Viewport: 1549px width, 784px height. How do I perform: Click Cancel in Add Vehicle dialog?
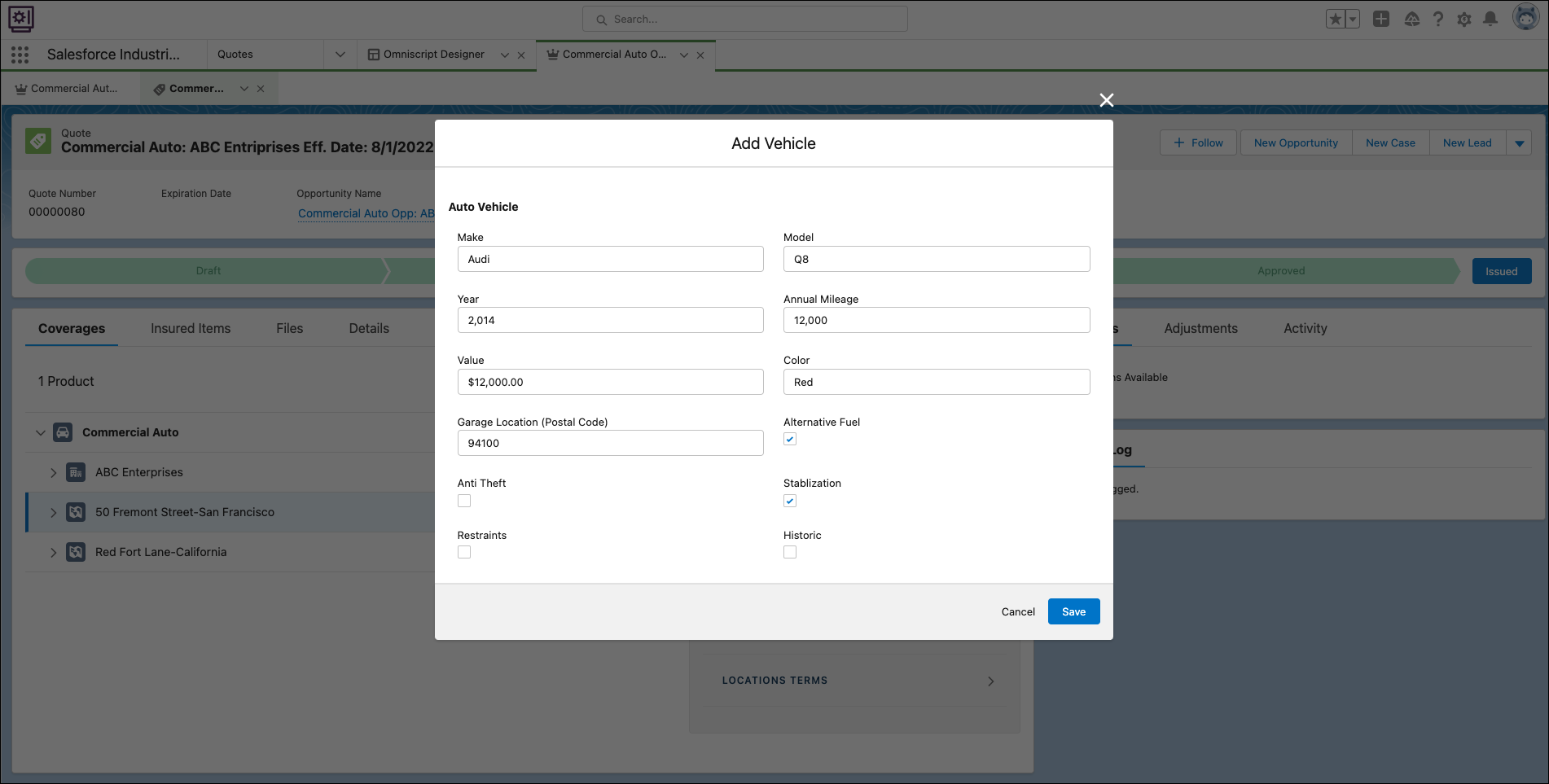click(1018, 611)
